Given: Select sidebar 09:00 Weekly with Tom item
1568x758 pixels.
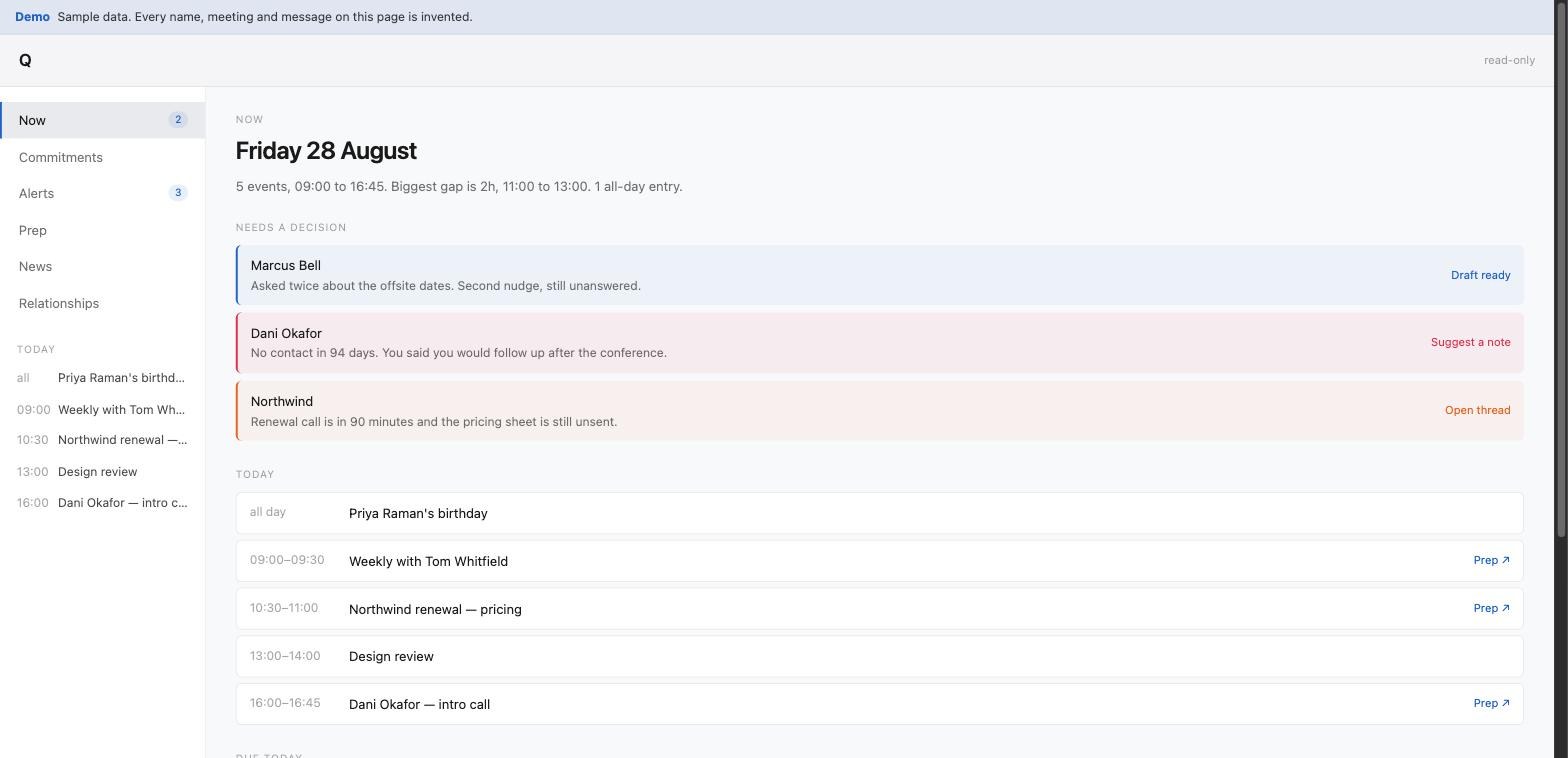Looking at the screenshot, I should [x=102, y=409].
